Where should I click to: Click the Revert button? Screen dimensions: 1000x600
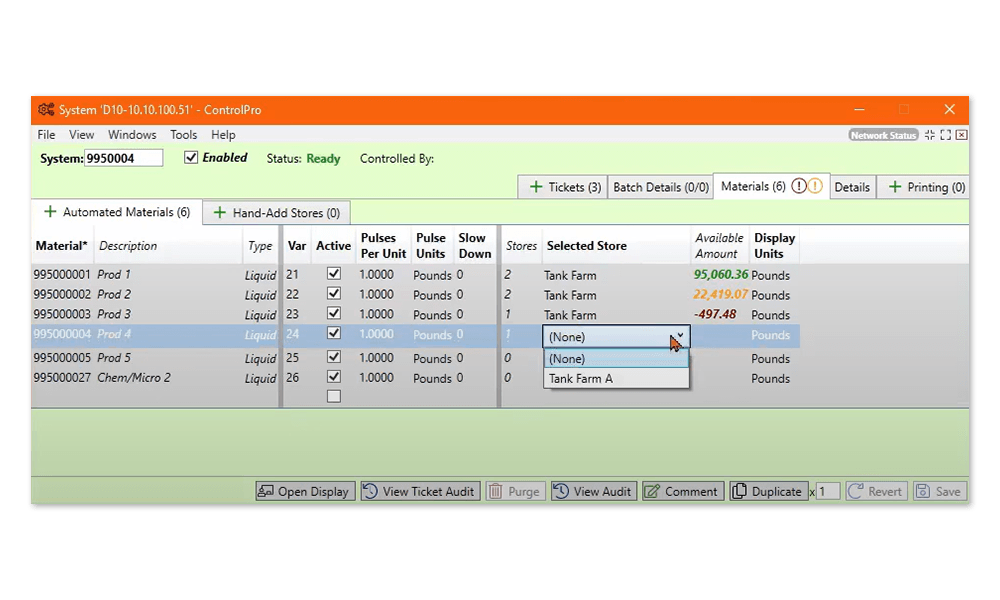(x=876, y=491)
